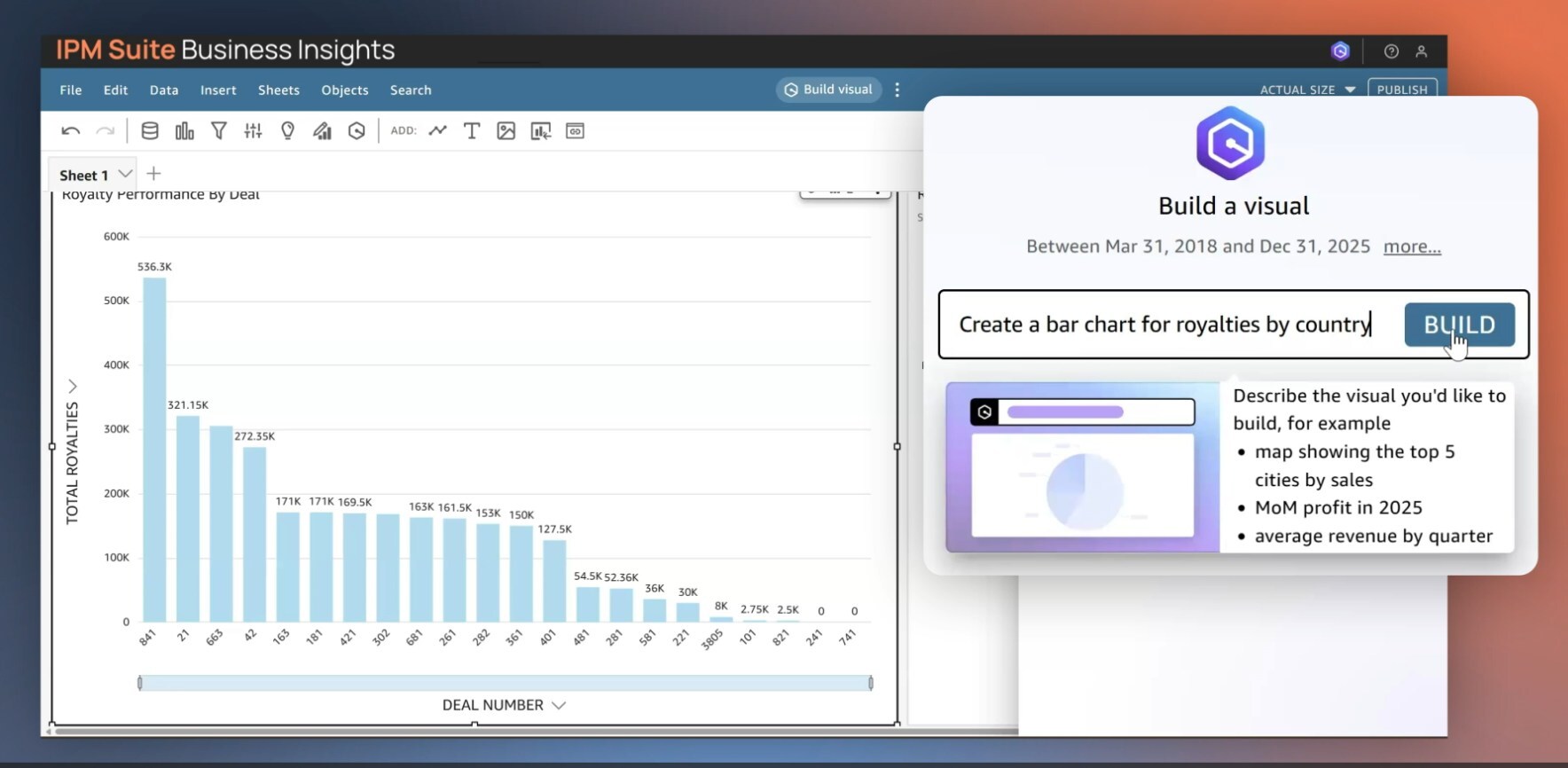This screenshot has width=1568, height=768.
Task: Open the Themes paintbrush chart icon
Action: [x=322, y=131]
